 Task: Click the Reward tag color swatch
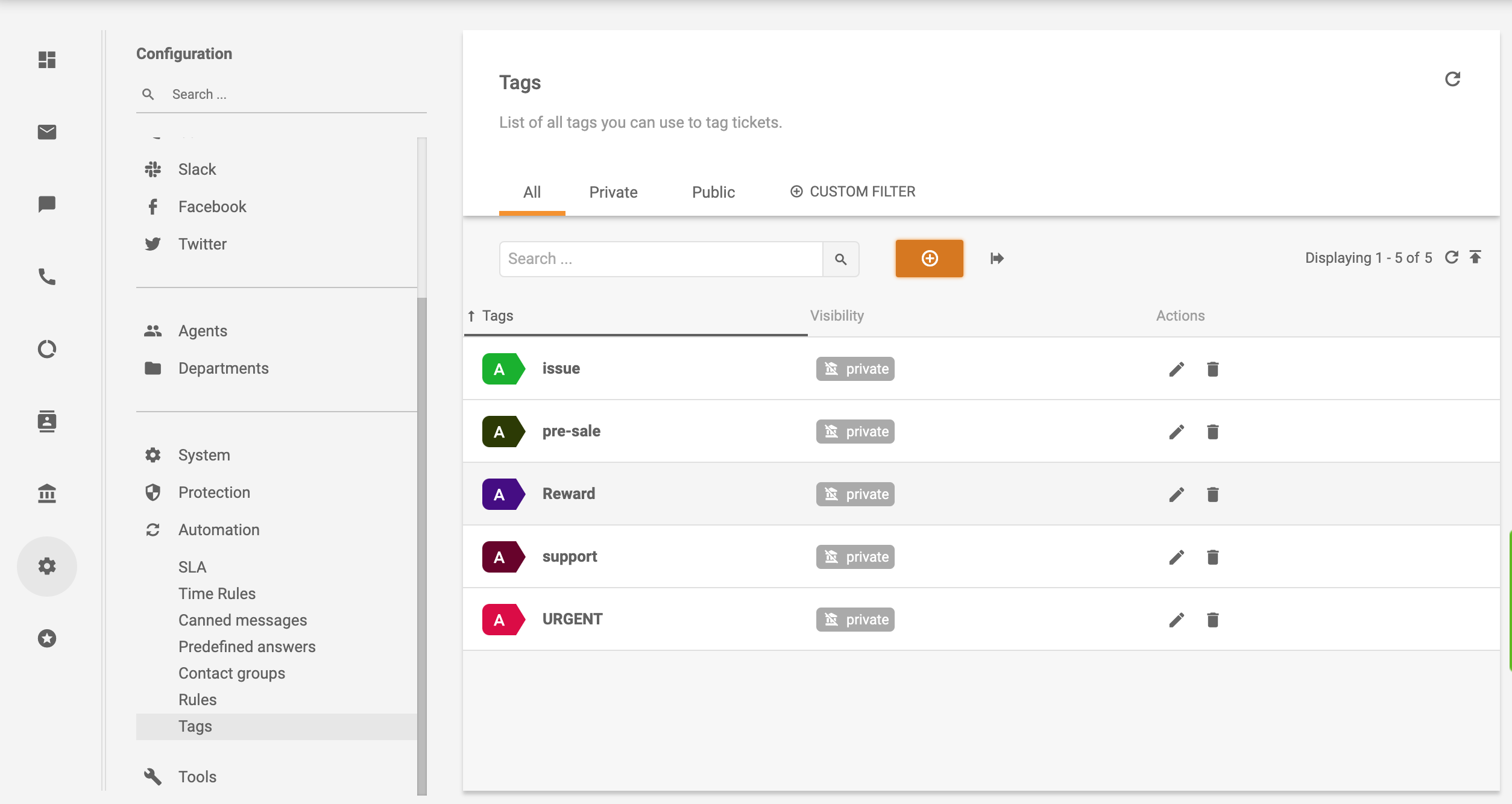500,494
